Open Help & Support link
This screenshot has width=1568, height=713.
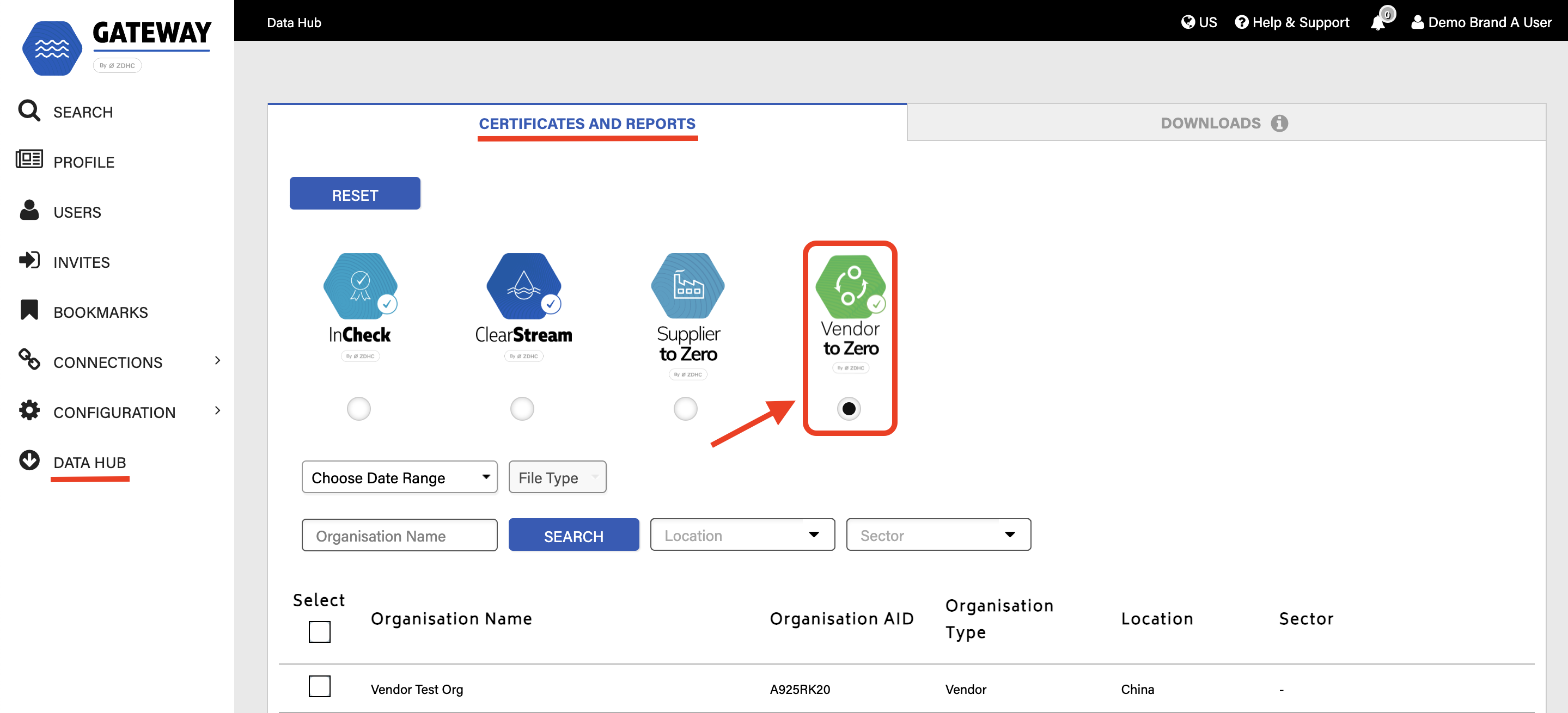pyautogui.click(x=1292, y=22)
